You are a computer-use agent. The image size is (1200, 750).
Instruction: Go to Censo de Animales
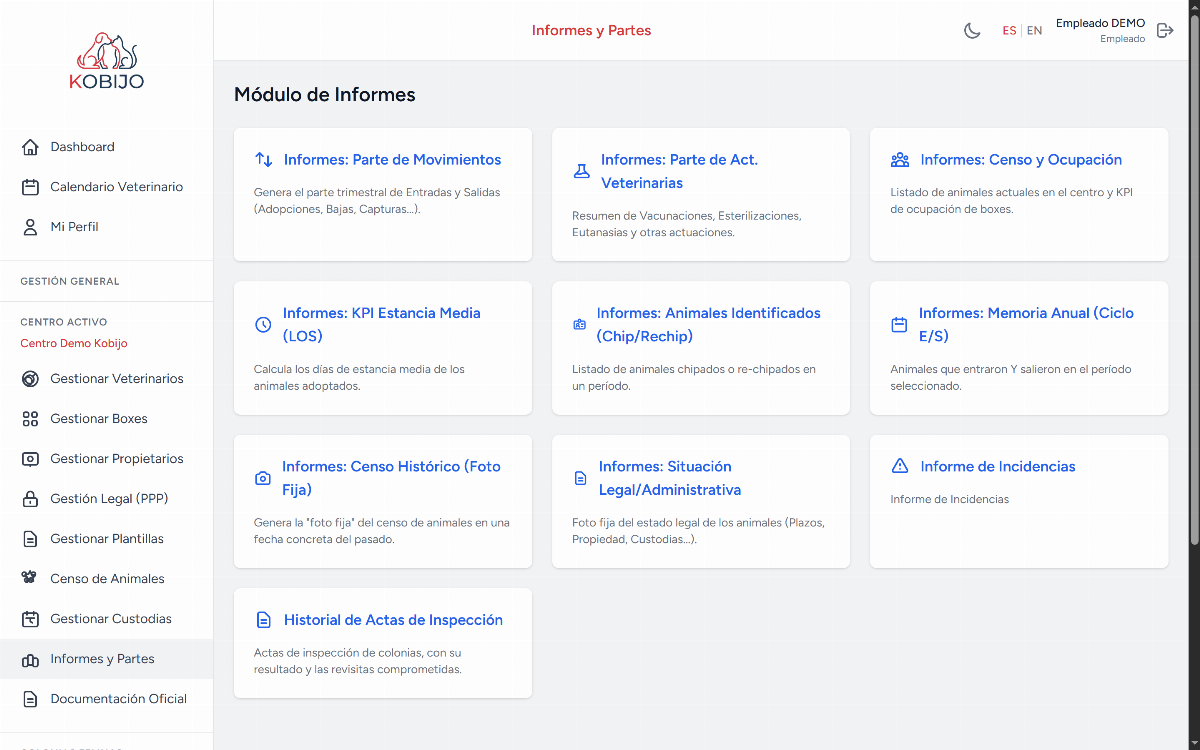(106, 579)
